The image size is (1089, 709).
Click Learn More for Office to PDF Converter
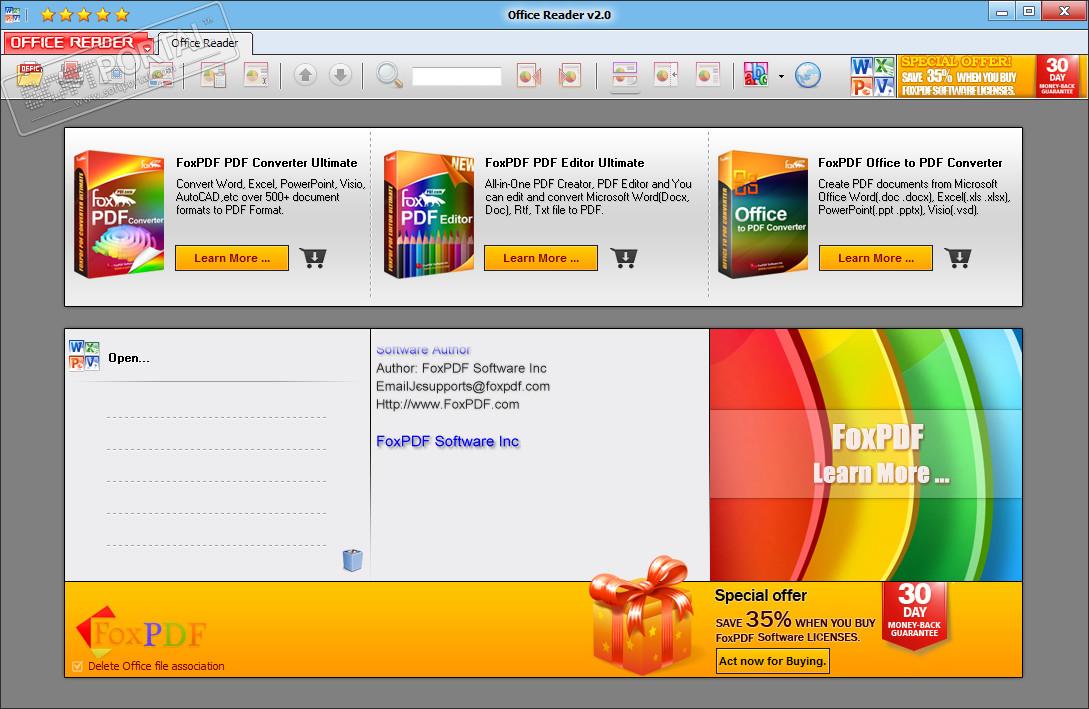tap(876, 258)
